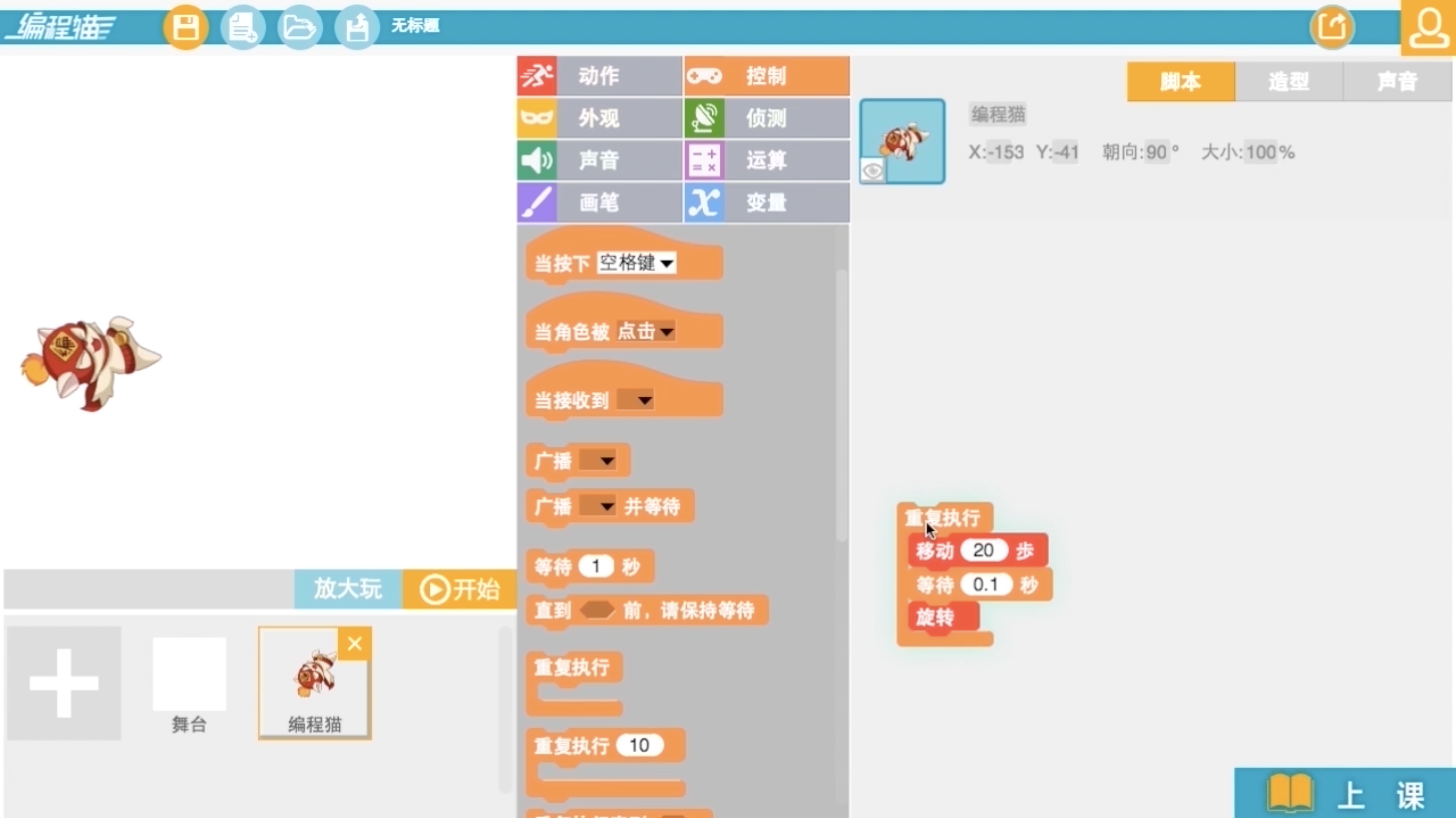Open the 变量 block category
Image resolution: width=1456 pixels, height=818 pixels.
coord(767,202)
